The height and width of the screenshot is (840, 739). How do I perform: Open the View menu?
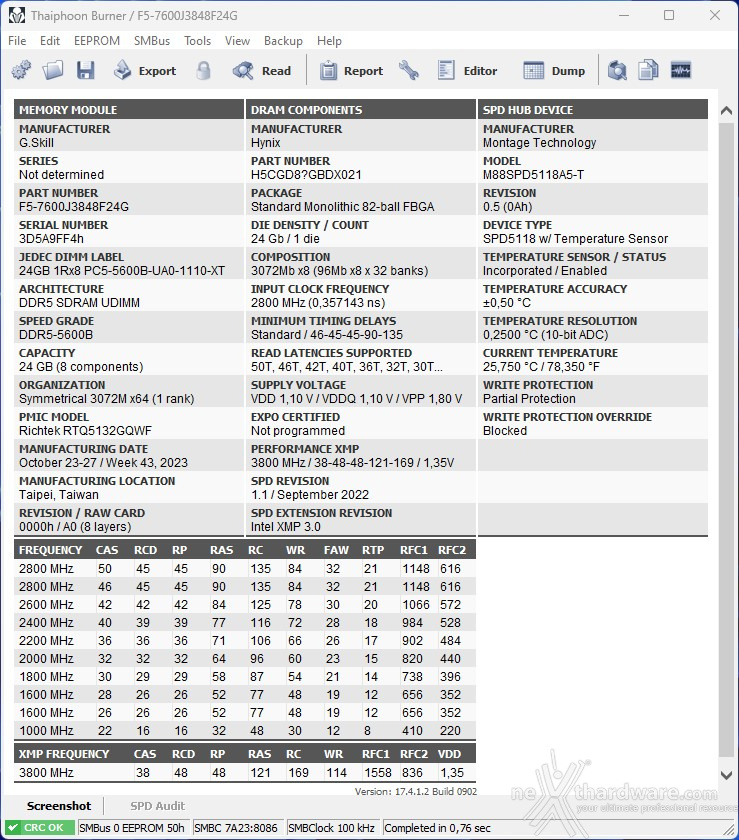click(x=237, y=41)
